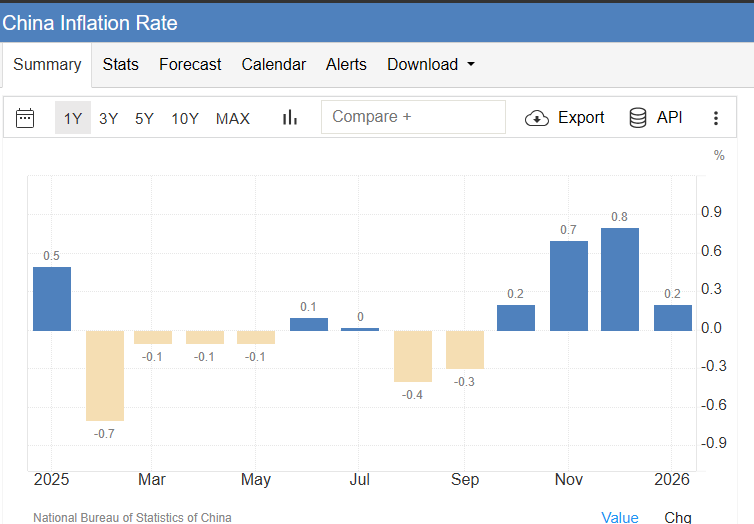Click the bar chart type icon

tap(290, 118)
